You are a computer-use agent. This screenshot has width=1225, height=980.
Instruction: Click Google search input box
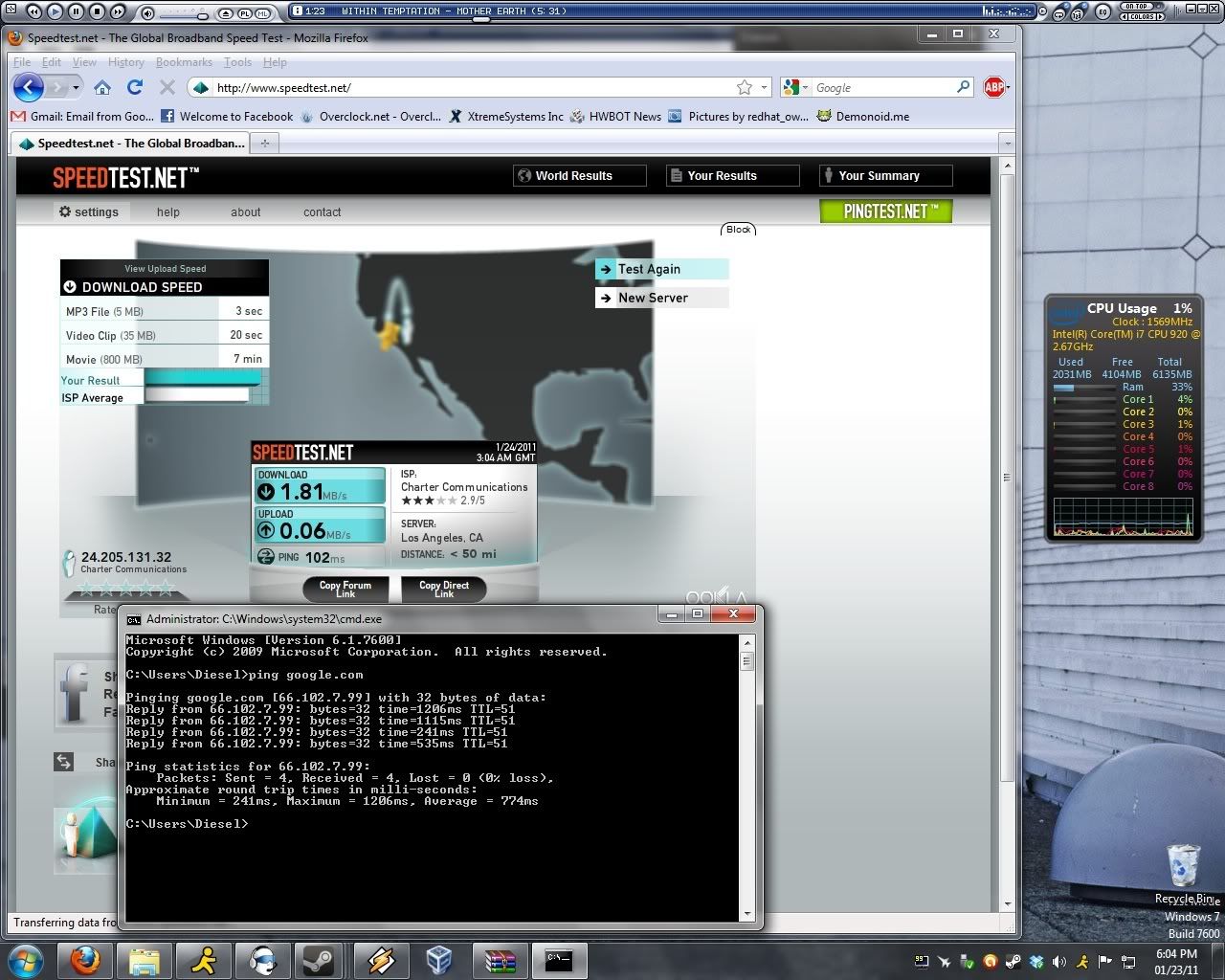883,87
